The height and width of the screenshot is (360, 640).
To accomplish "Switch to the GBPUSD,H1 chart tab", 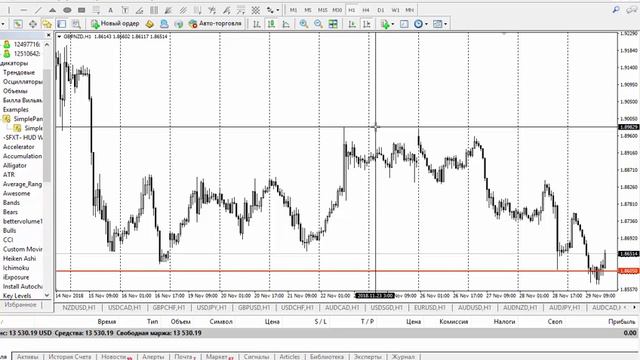I will (x=254, y=307).
